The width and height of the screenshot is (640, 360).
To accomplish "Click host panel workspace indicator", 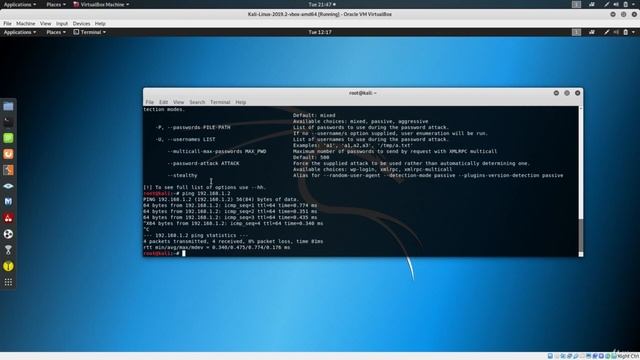I will point(576,4).
